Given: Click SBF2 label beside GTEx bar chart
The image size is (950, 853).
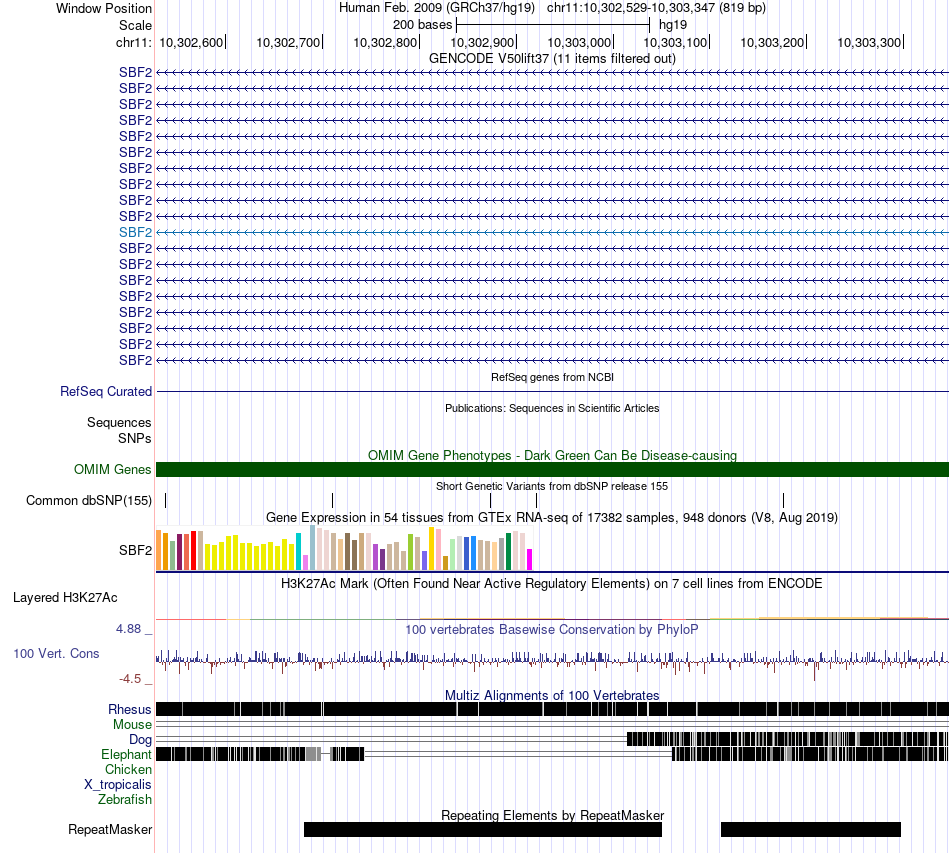Looking at the screenshot, I should [135, 550].
